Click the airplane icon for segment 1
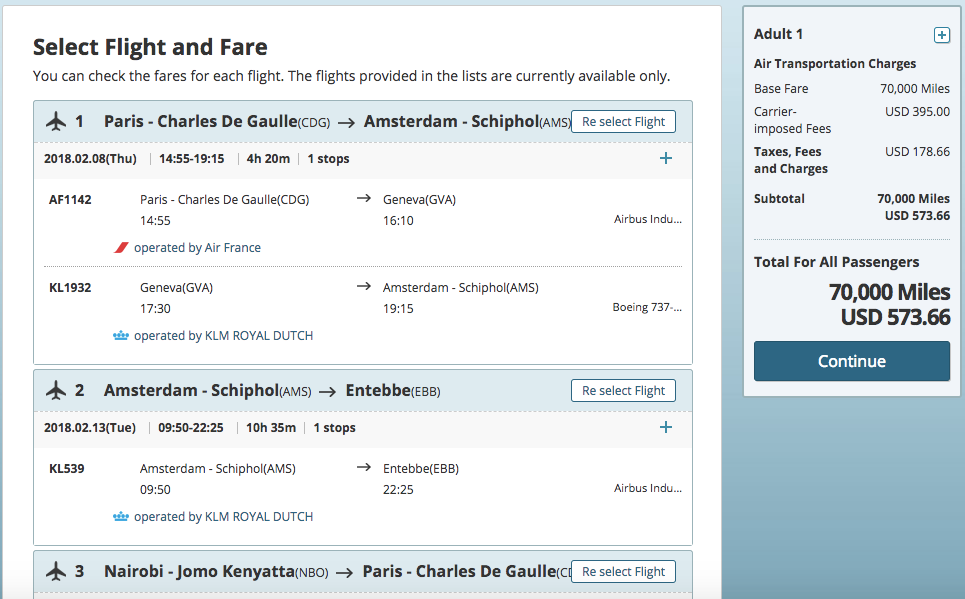 [x=56, y=122]
